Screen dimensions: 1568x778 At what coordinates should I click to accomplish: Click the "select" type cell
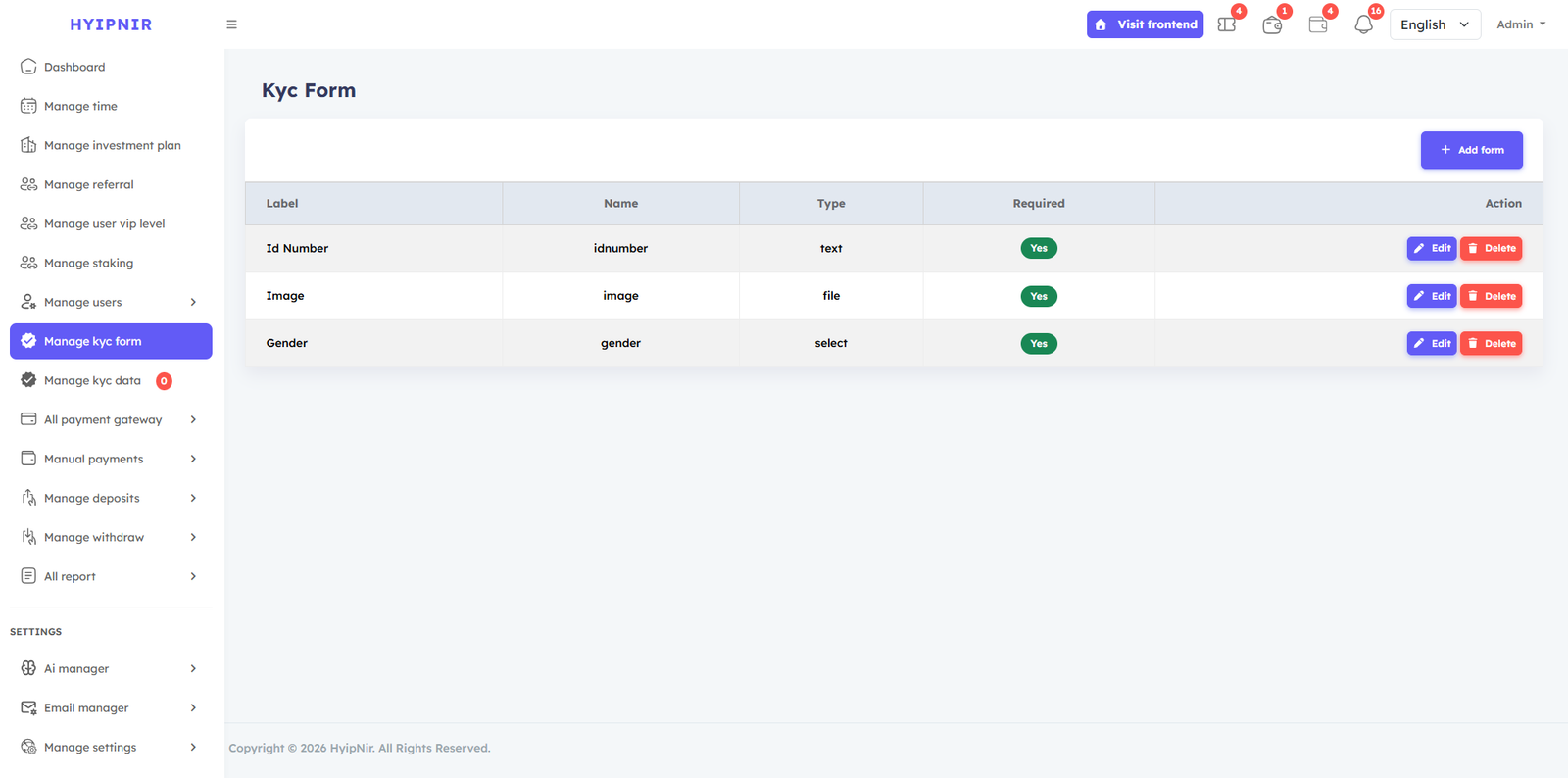(831, 343)
